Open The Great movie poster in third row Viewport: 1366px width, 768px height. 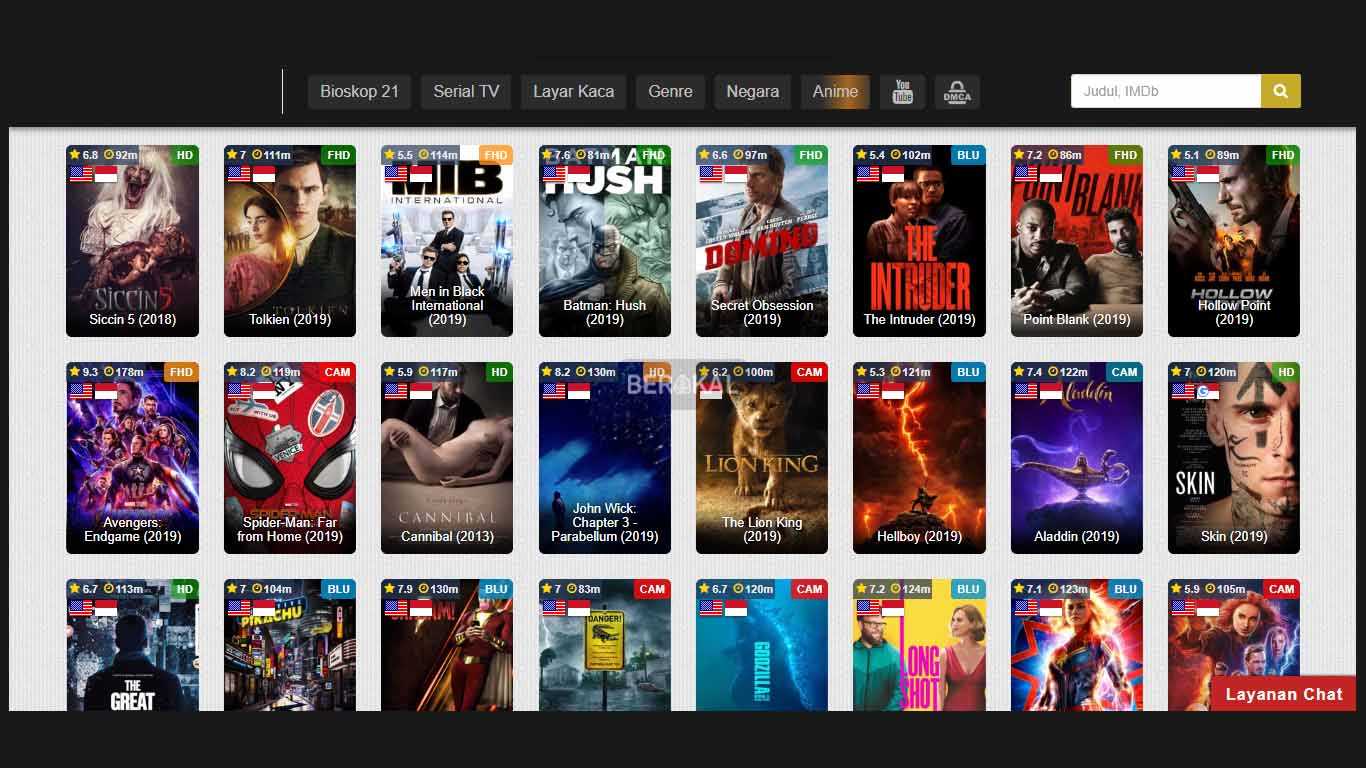point(132,645)
